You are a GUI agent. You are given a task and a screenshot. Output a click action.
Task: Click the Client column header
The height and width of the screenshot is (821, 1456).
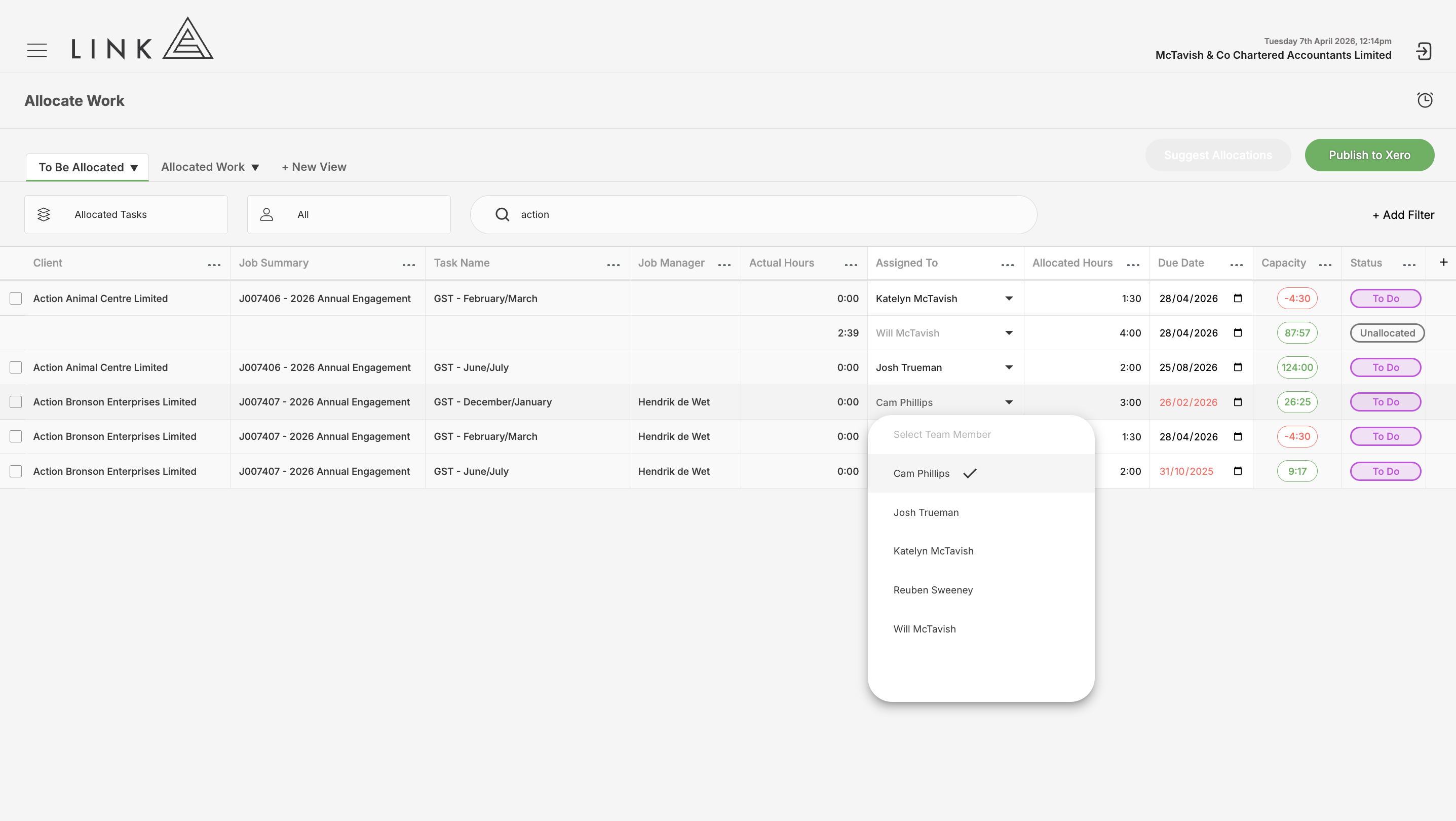click(x=48, y=263)
